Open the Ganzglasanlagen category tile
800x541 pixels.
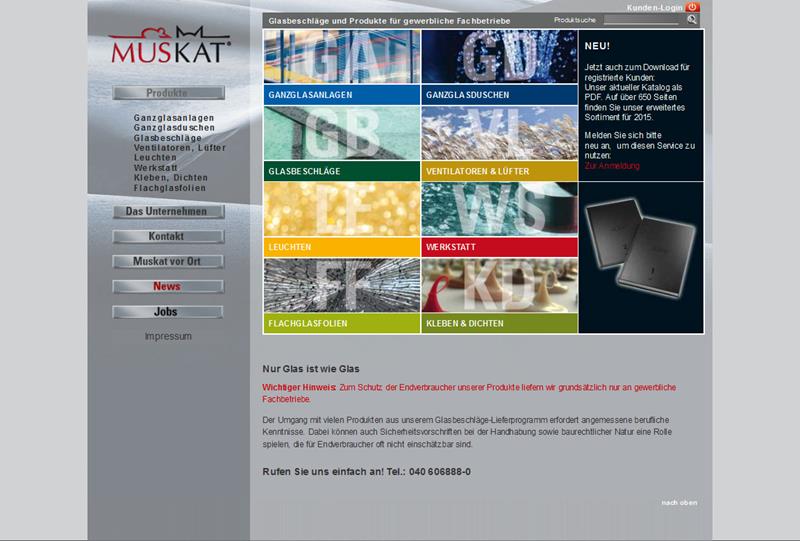tap(342, 66)
